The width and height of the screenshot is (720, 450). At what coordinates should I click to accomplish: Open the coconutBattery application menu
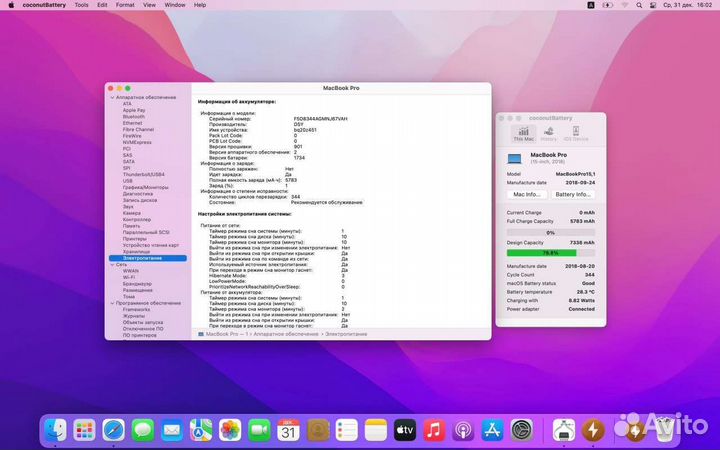pyautogui.click(x=44, y=5)
